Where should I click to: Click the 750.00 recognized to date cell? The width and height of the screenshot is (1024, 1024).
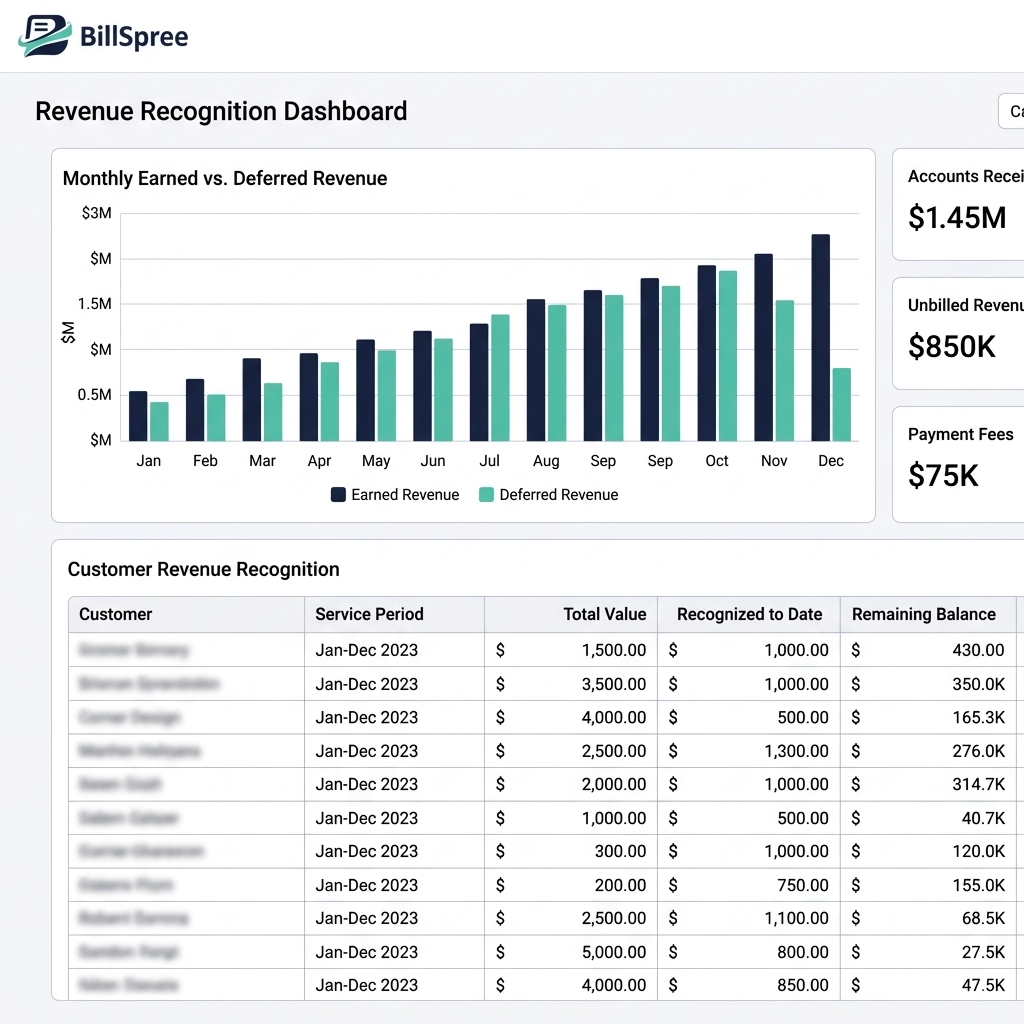(748, 885)
